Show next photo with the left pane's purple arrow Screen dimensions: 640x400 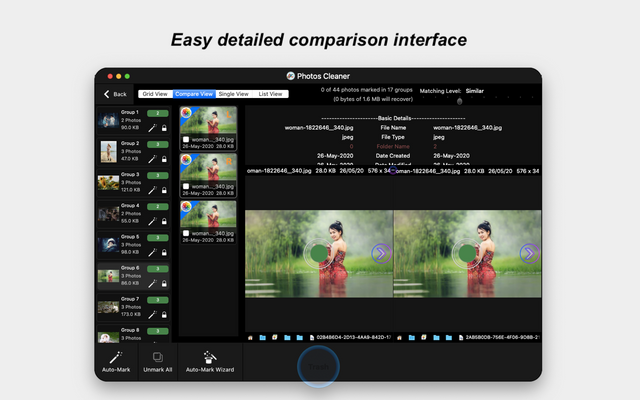pyautogui.click(x=381, y=253)
